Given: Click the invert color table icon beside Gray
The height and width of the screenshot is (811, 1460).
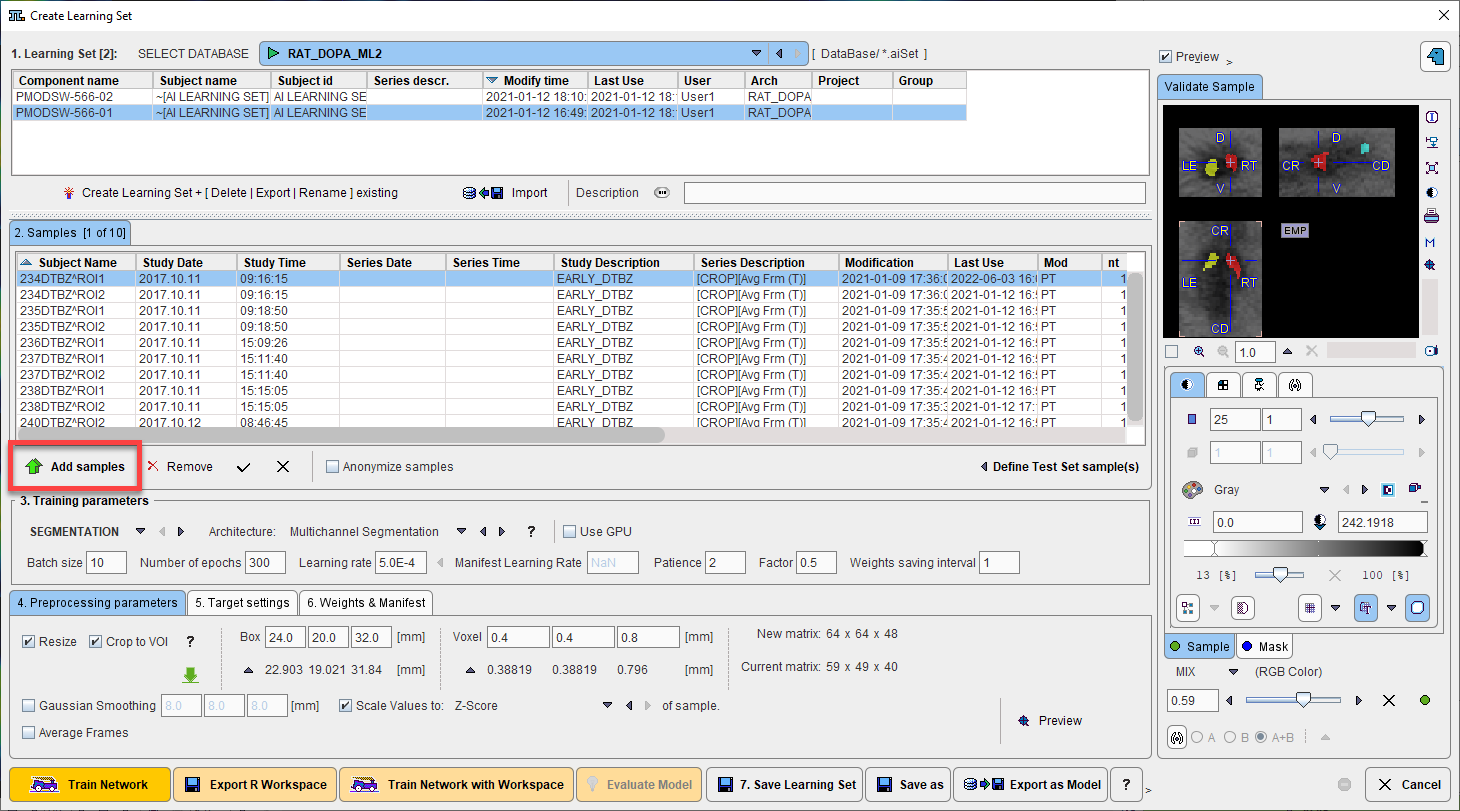Looking at the screenshot, I should click(x=1388, y=490).
